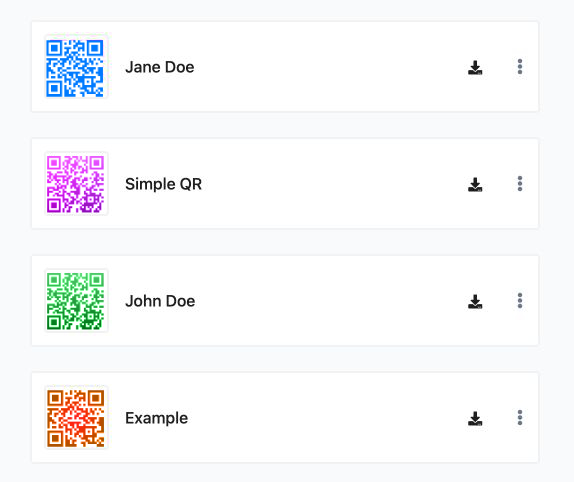Download the Example QR code
Screen dimensions: 574x482
coord(475,418)
